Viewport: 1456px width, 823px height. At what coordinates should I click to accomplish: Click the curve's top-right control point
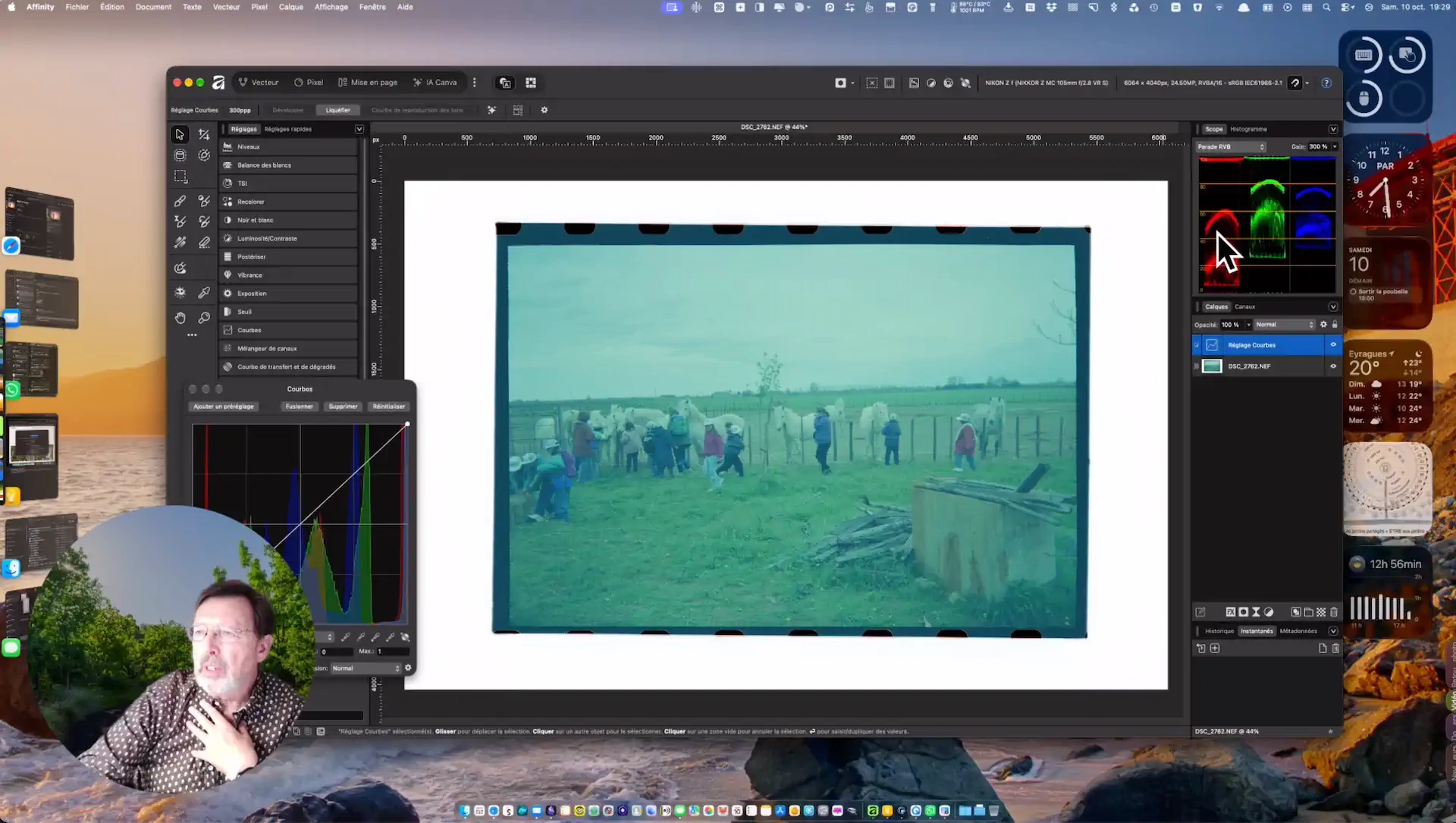407,424
